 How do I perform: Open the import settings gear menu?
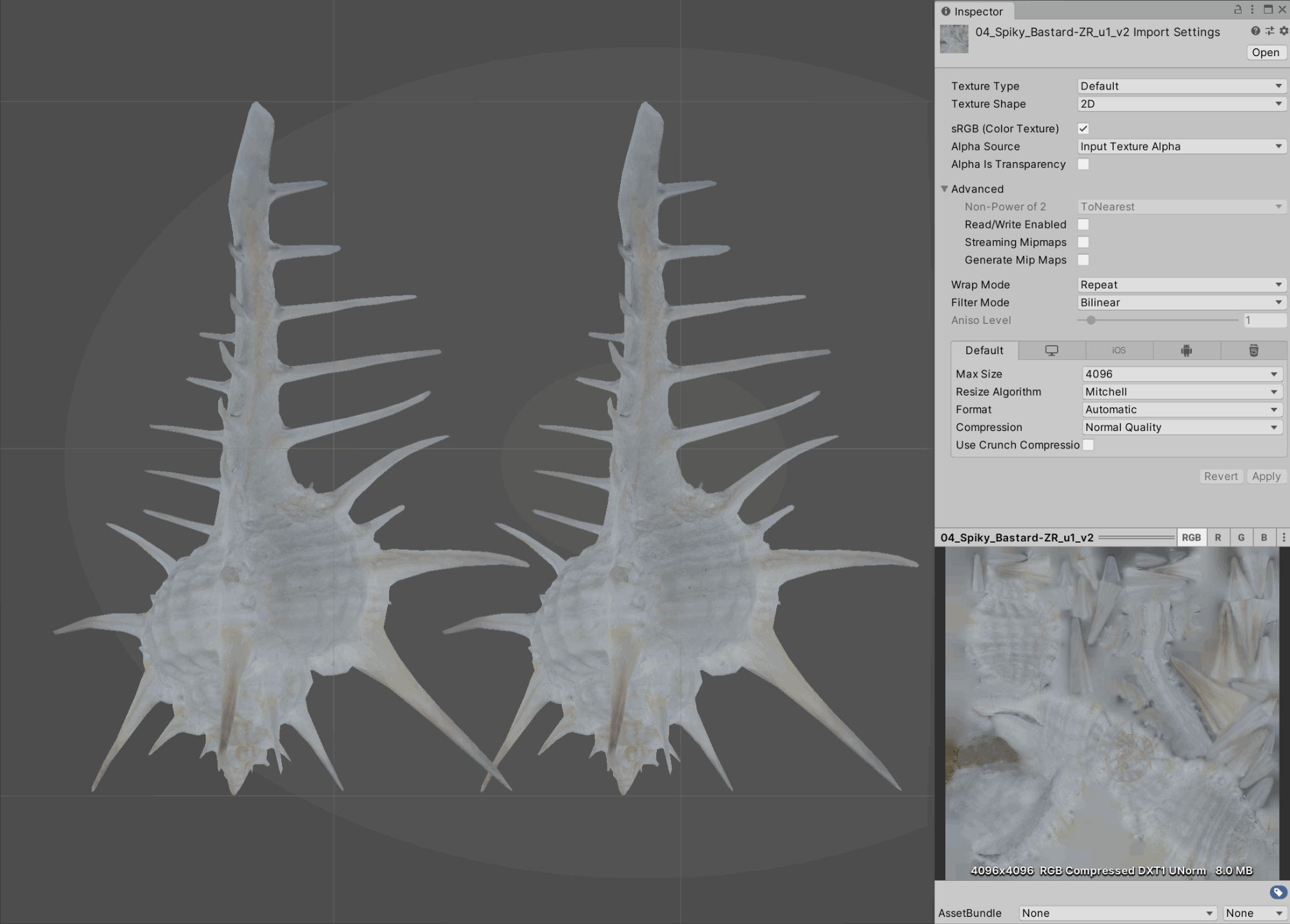(x=1284, y=31)
